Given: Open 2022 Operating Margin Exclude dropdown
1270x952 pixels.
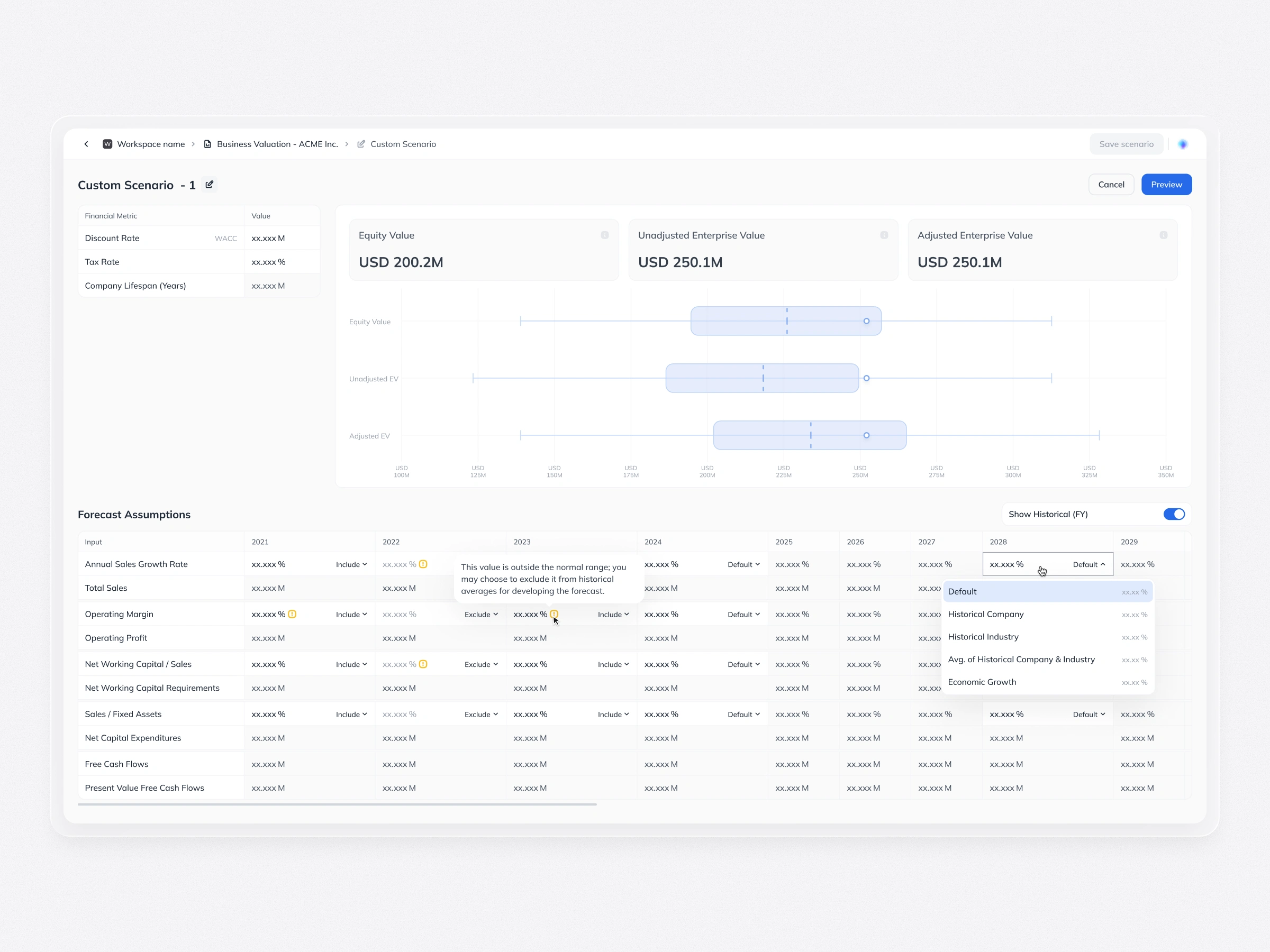Looking at the screenshot, I should (481, 615).
